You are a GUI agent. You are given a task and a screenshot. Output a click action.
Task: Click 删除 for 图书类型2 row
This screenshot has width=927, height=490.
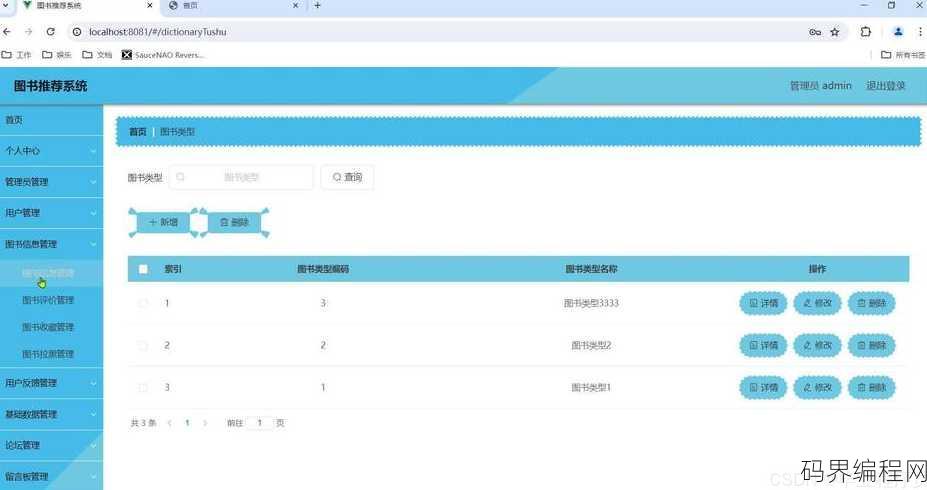pyautogui.click(x=871, y=345)
